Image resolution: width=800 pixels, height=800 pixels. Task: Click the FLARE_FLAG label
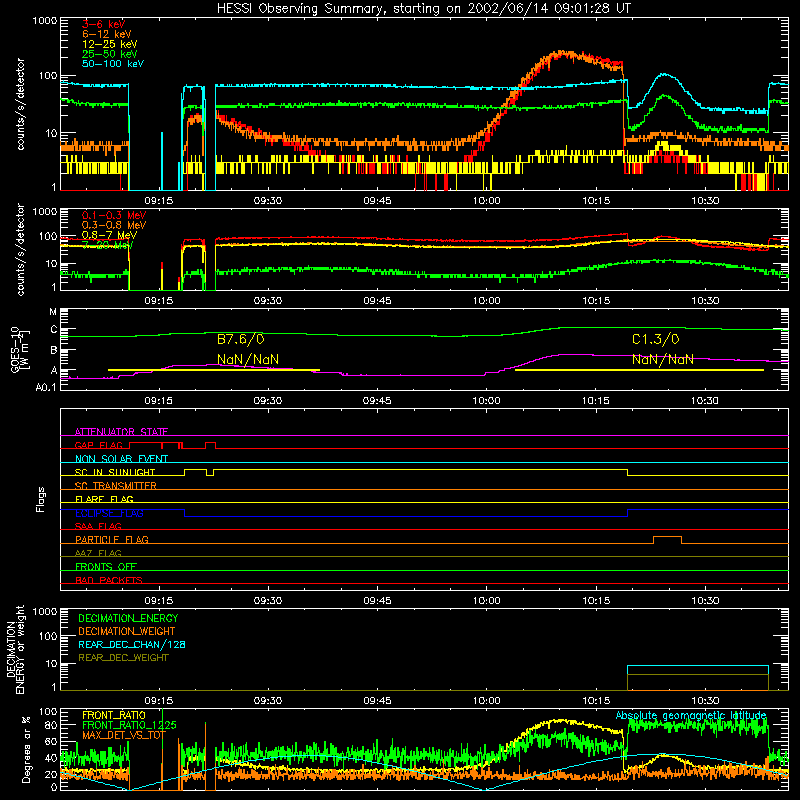pos(104,499)
